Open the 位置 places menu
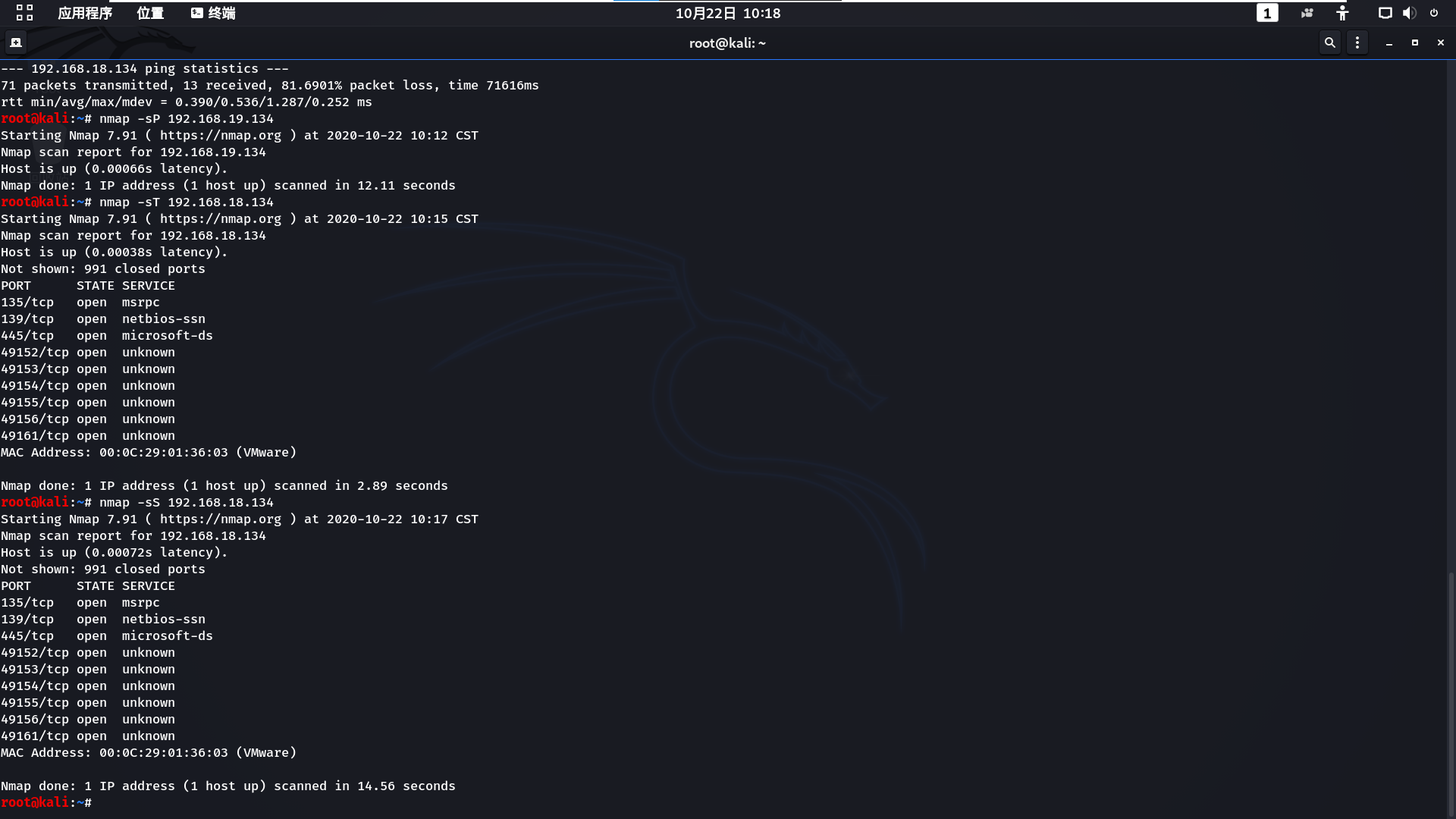The height and width of the screenshot is (819, 1456). click(x=150, y=13)
